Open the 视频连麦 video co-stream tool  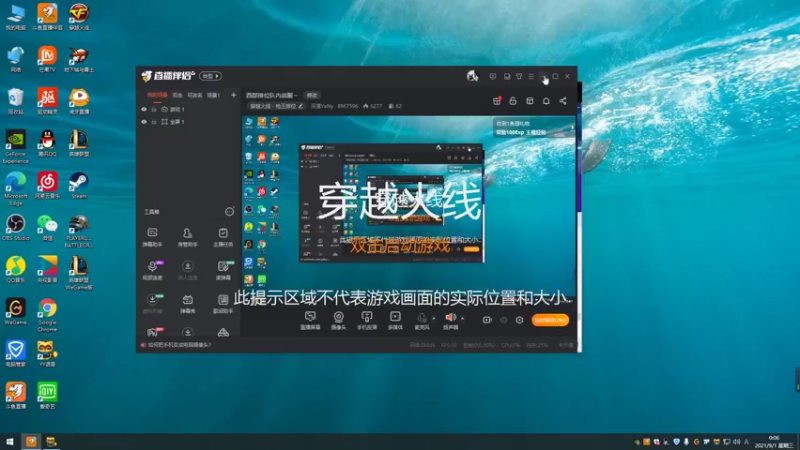[x=152, y=270]
